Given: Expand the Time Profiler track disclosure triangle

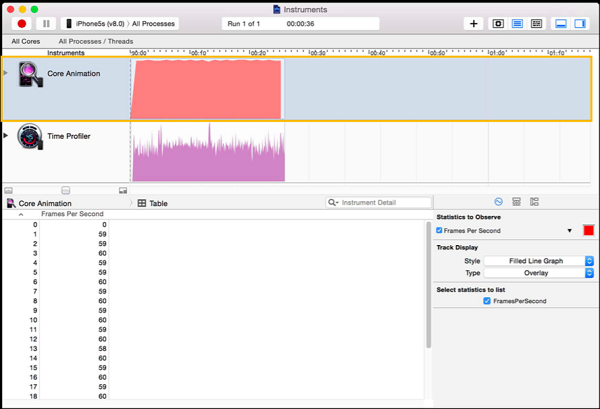Looking at the screenshot, I should pyautogui.click(x=6, y=135).
